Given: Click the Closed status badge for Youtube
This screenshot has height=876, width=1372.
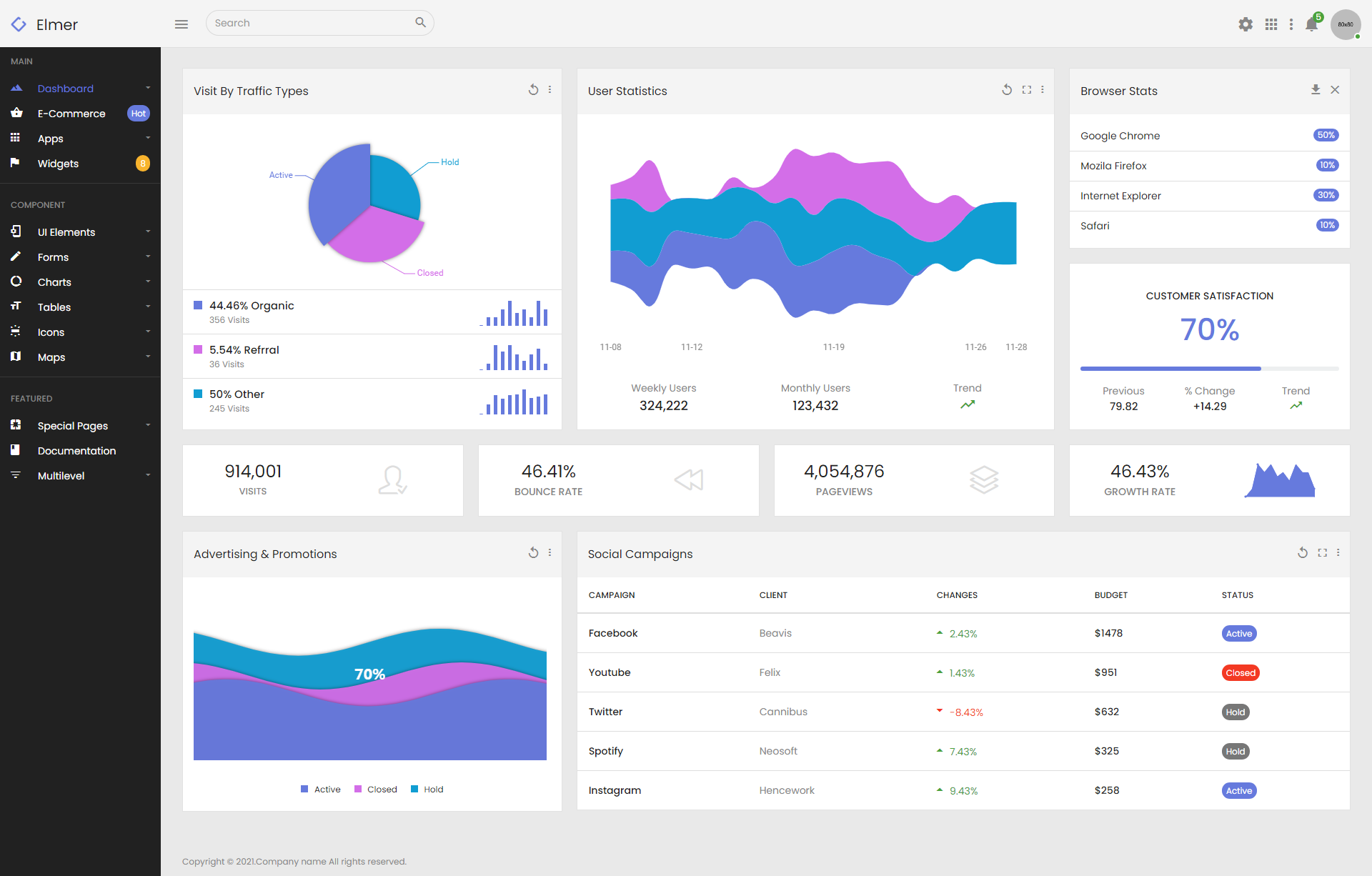Looking at the screenshot, I should pyautogui.click(x=1241, y=673).
